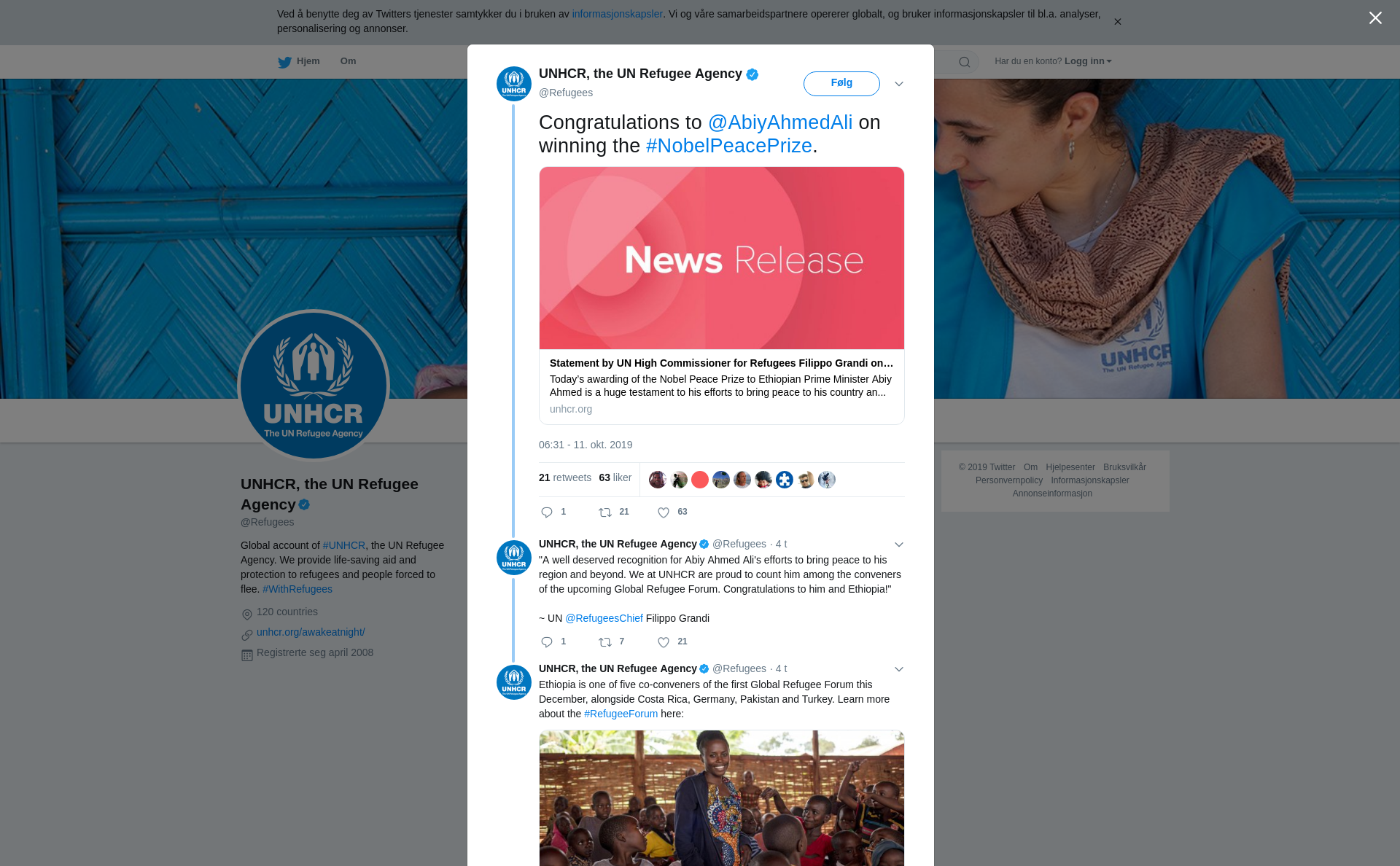Click the reply icon under main tweet
This screenshot has width=1400, height=866.
(547, 512)
